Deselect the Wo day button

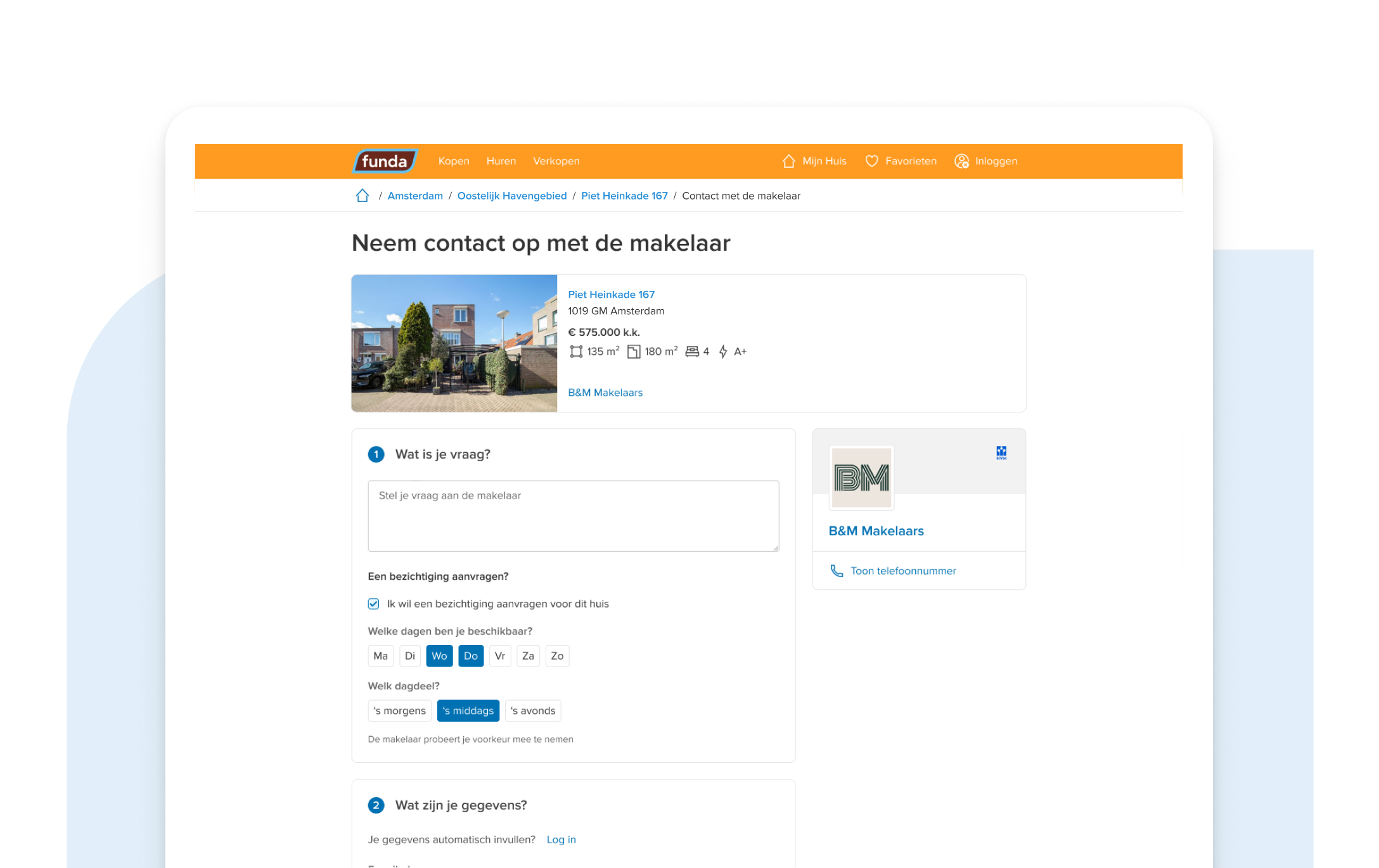[439, 656]
